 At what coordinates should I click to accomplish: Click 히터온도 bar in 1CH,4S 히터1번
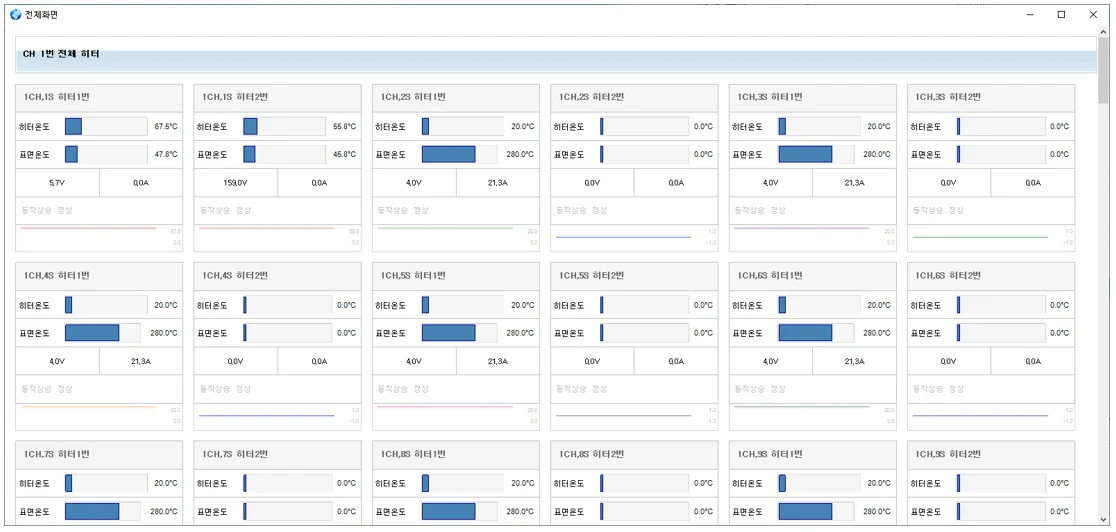tap(106, 305)
